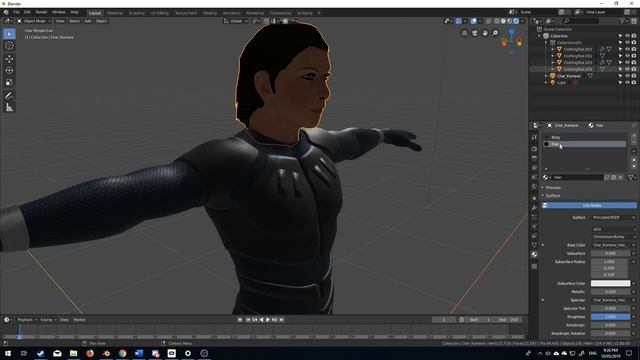This screenshot has height=360, width=640.
Task: Hide ClothingTest.001 with its eye icon
Action: click(627, 49)
